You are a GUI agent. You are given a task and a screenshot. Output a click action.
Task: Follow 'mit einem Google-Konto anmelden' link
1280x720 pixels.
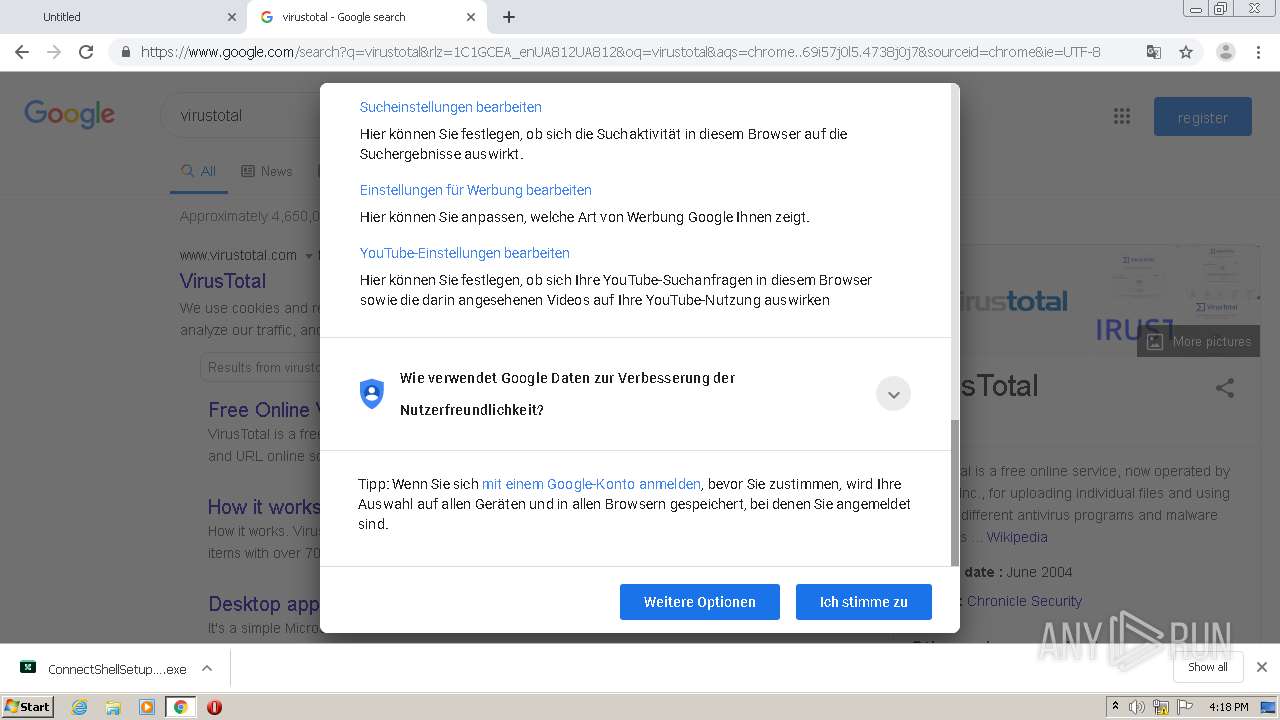tap(591, 484)
